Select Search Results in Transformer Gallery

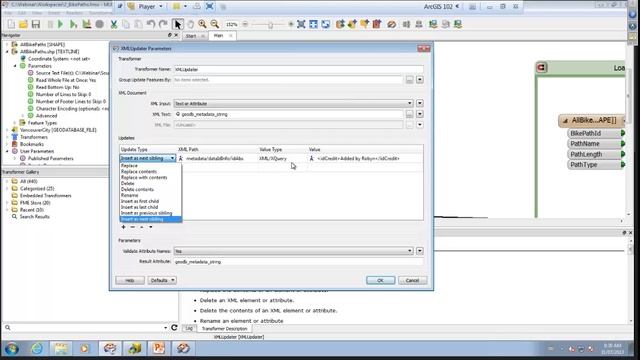(x=35, y=217)
